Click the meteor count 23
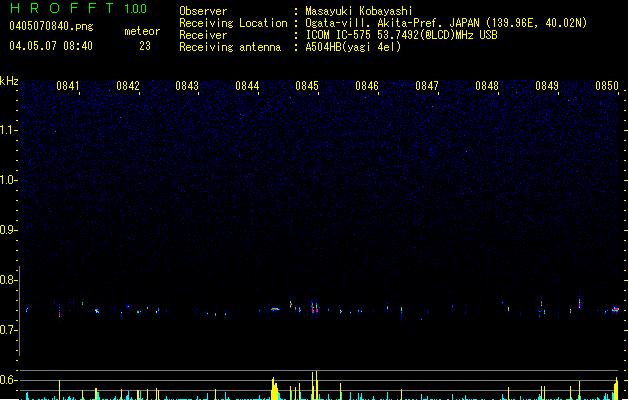Viewport: 629px width, 400px height. click(145, 46)
